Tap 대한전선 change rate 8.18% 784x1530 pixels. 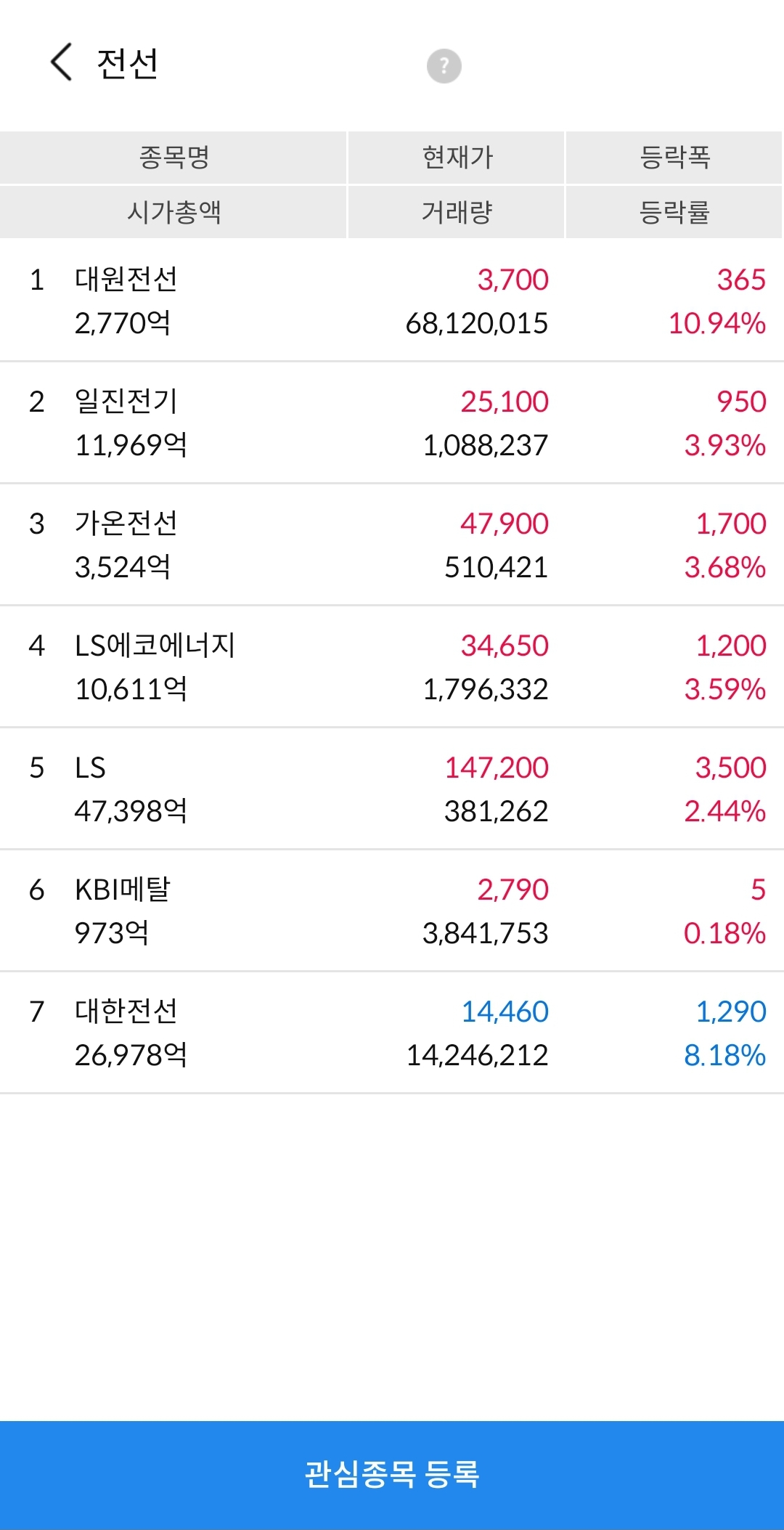point(724,1055)
